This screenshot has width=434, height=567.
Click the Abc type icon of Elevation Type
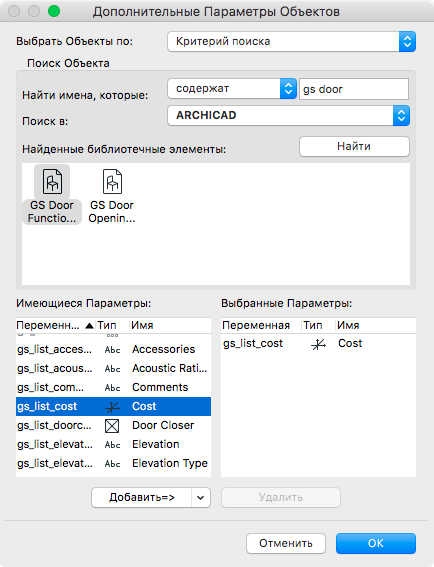pos(112,464)
